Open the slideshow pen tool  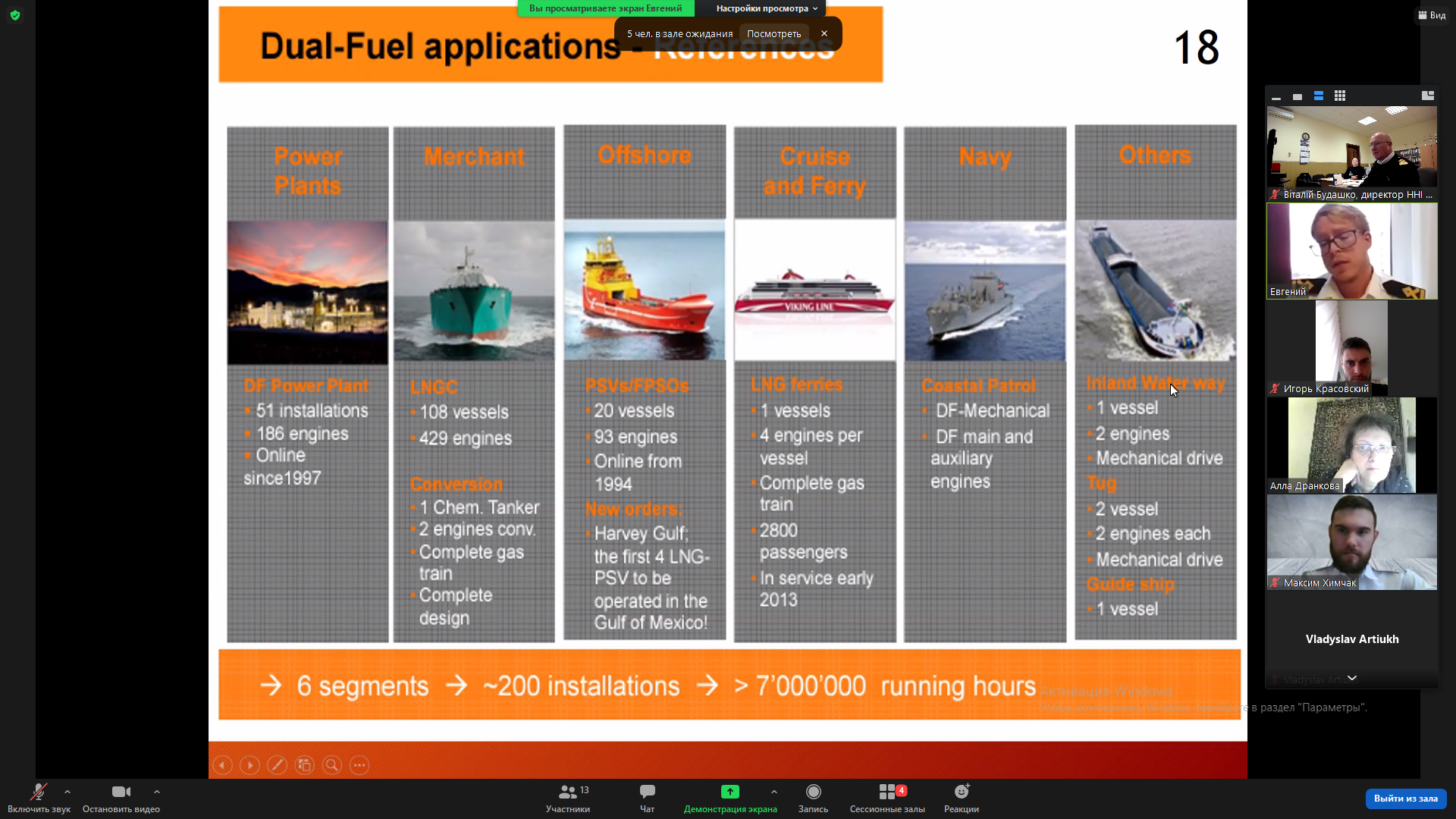(x=277, y=765)
